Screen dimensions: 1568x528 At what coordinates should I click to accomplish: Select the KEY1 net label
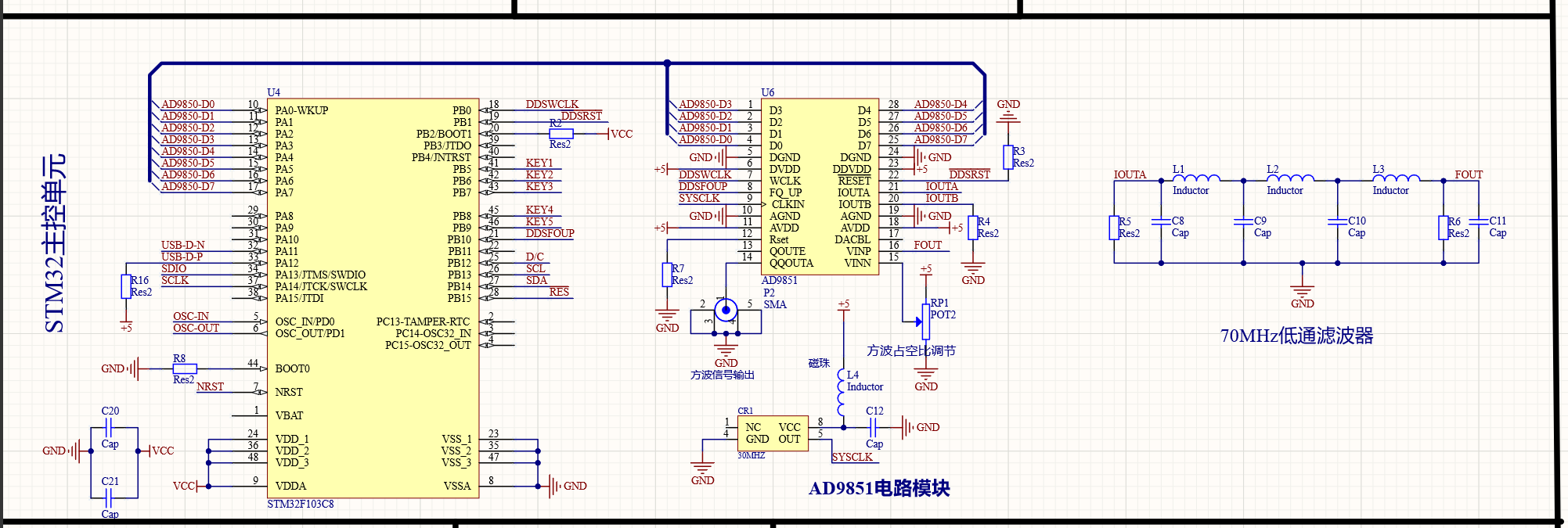[x=539, y=163]
